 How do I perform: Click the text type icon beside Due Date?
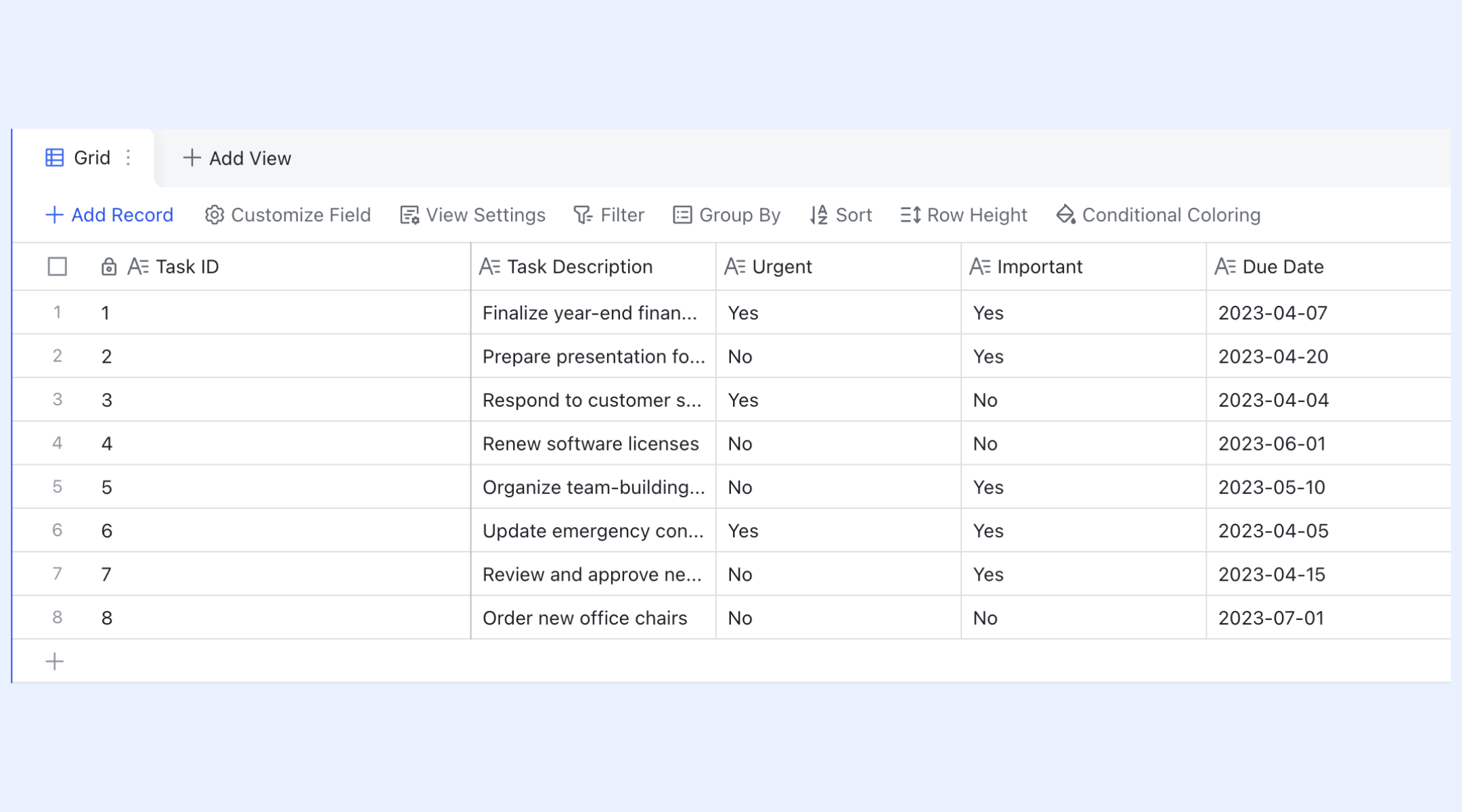click(1225, 267)
